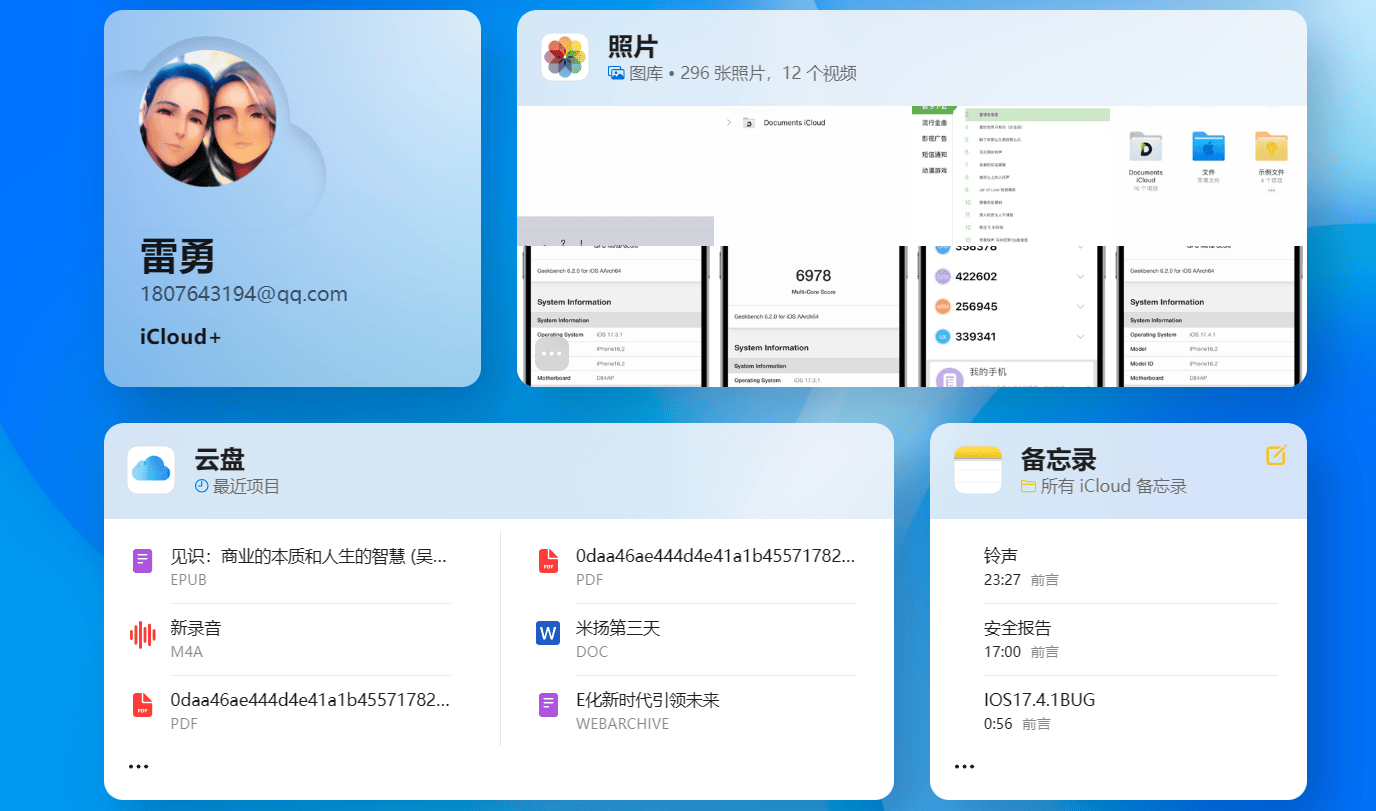Open the IOS17.4.1BUG note

(x=1131, y=711)
